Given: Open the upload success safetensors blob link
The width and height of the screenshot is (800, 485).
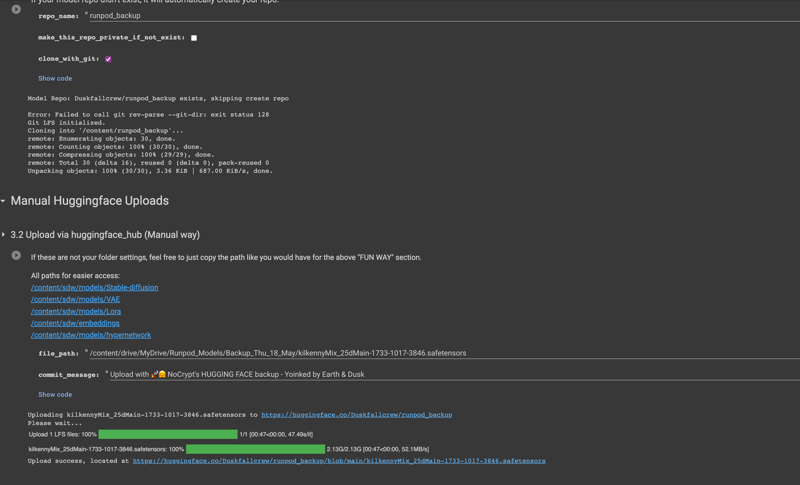Looking at the screenshot, I should [x=339, y=461].
